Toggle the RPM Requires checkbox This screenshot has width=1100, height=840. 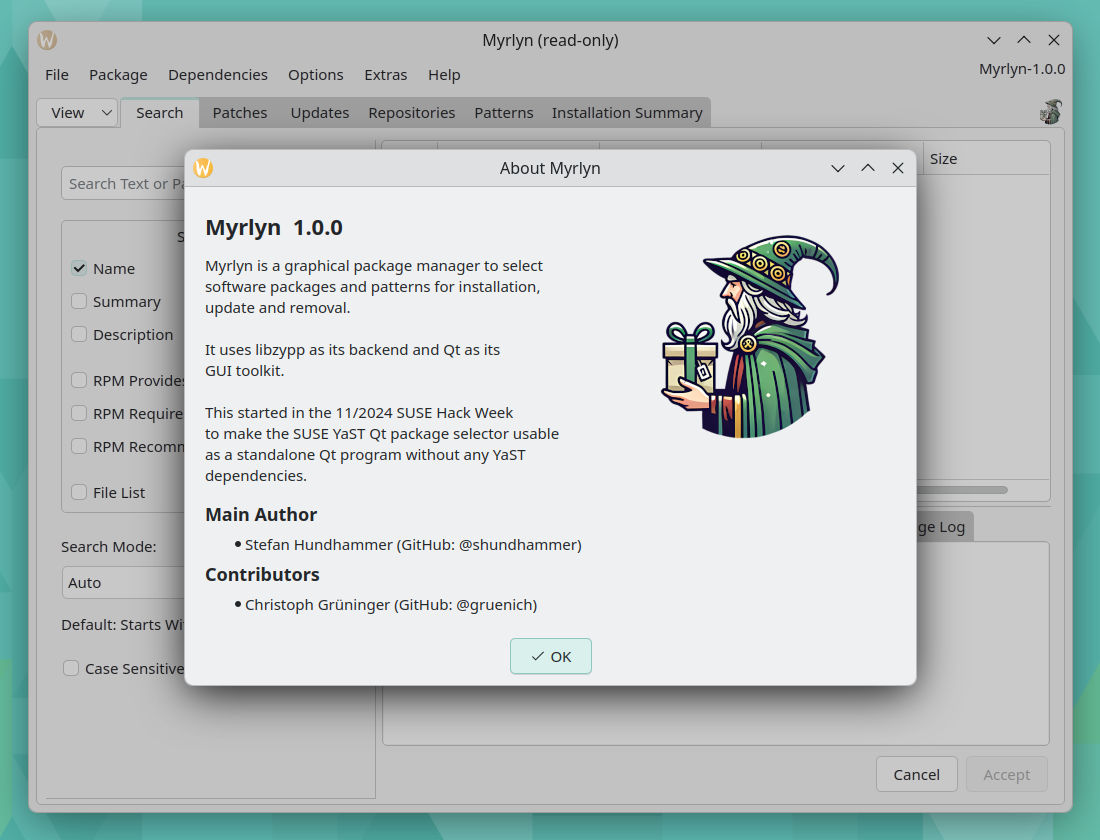[77, 413]
